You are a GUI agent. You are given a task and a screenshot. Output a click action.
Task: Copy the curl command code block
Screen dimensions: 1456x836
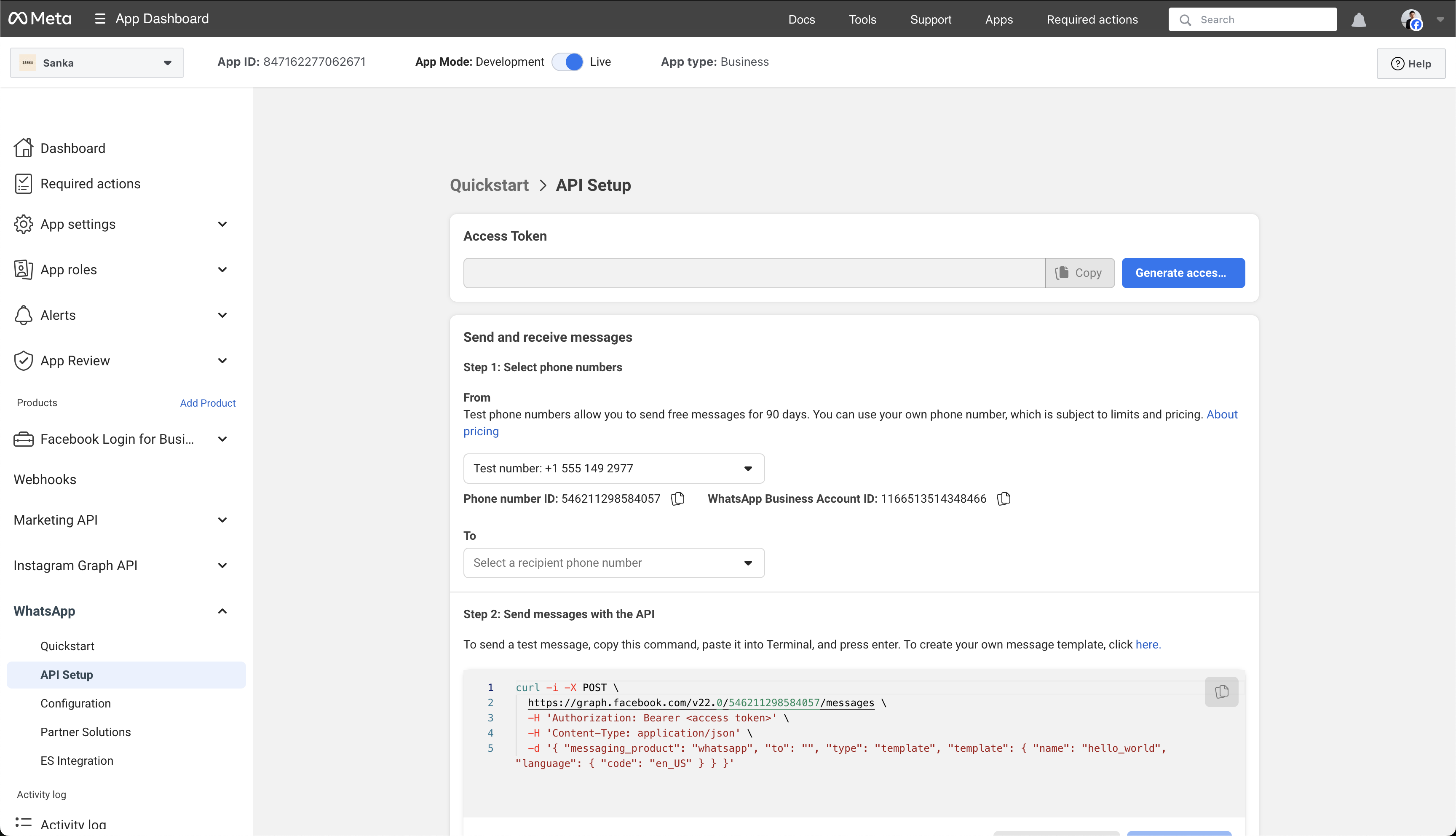[x=1221, y=691]
